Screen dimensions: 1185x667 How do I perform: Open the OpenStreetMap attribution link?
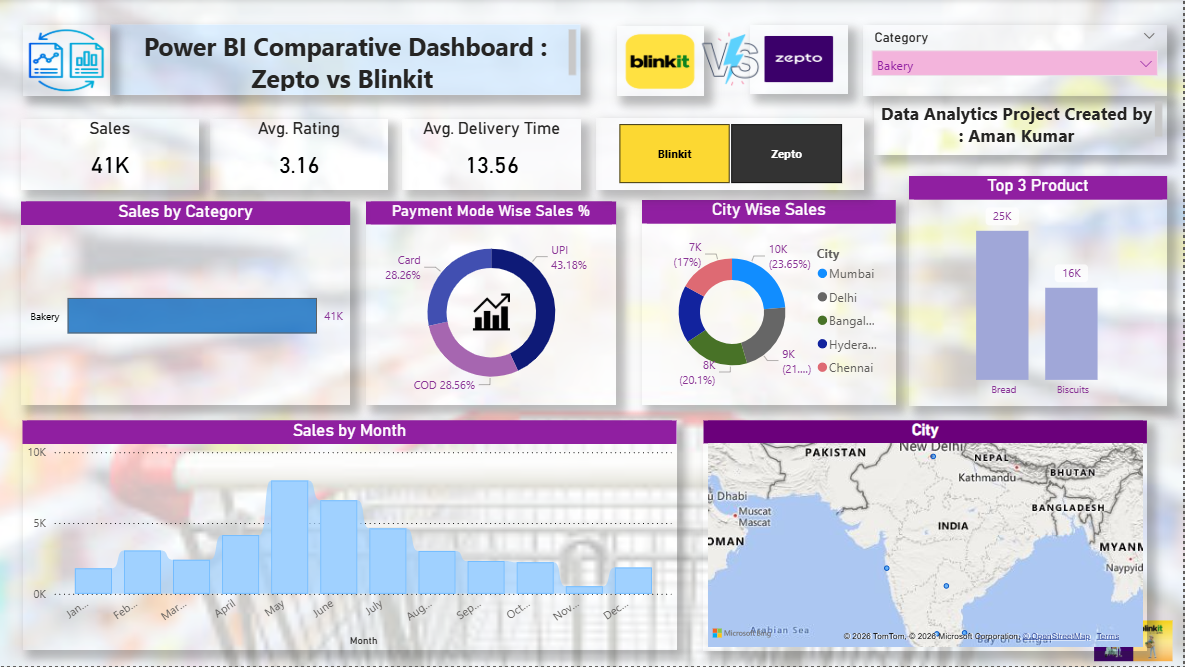point(1056,635)
